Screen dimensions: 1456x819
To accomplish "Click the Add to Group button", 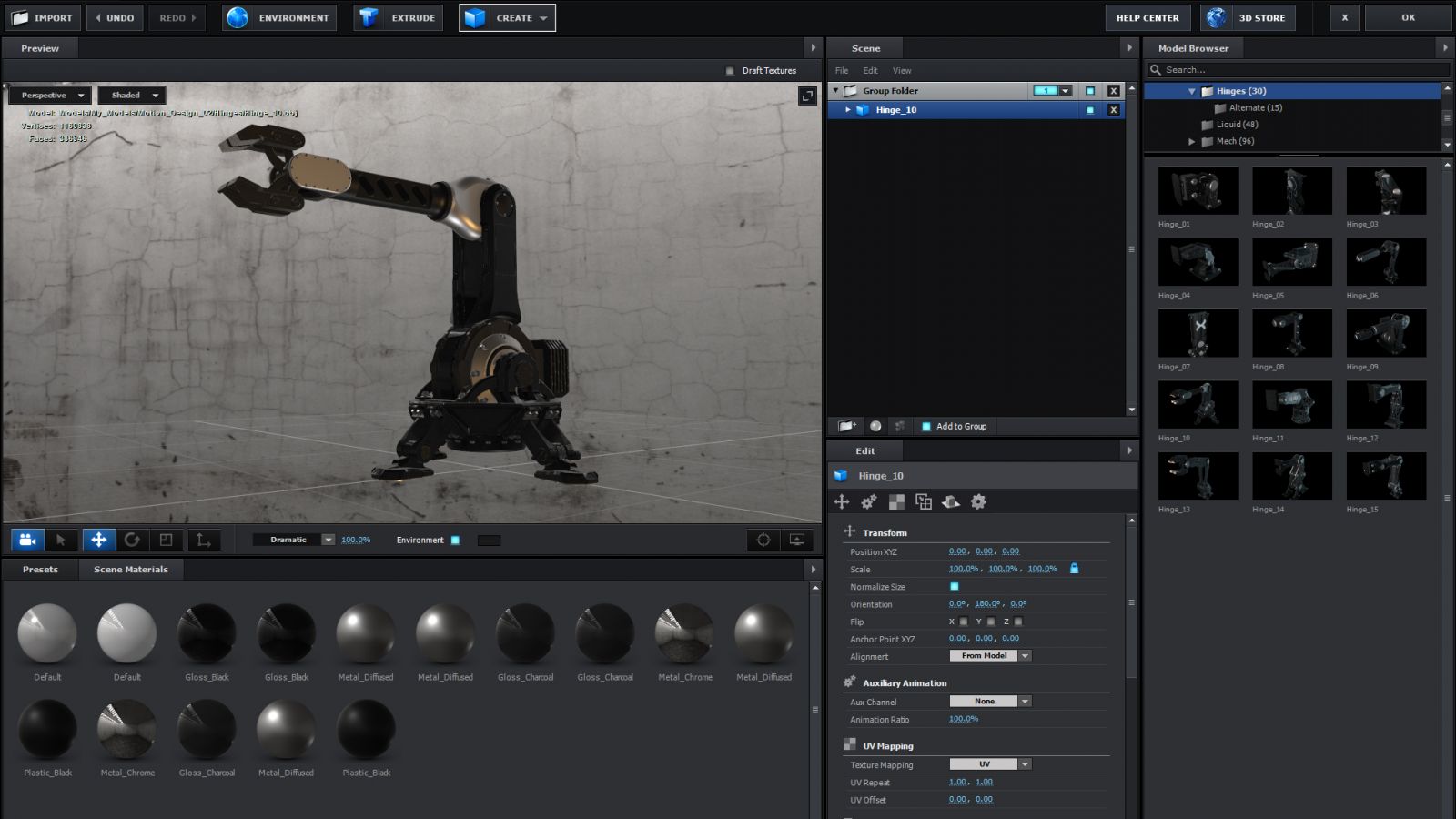I will pyautogui.click(x=954, y=426).
